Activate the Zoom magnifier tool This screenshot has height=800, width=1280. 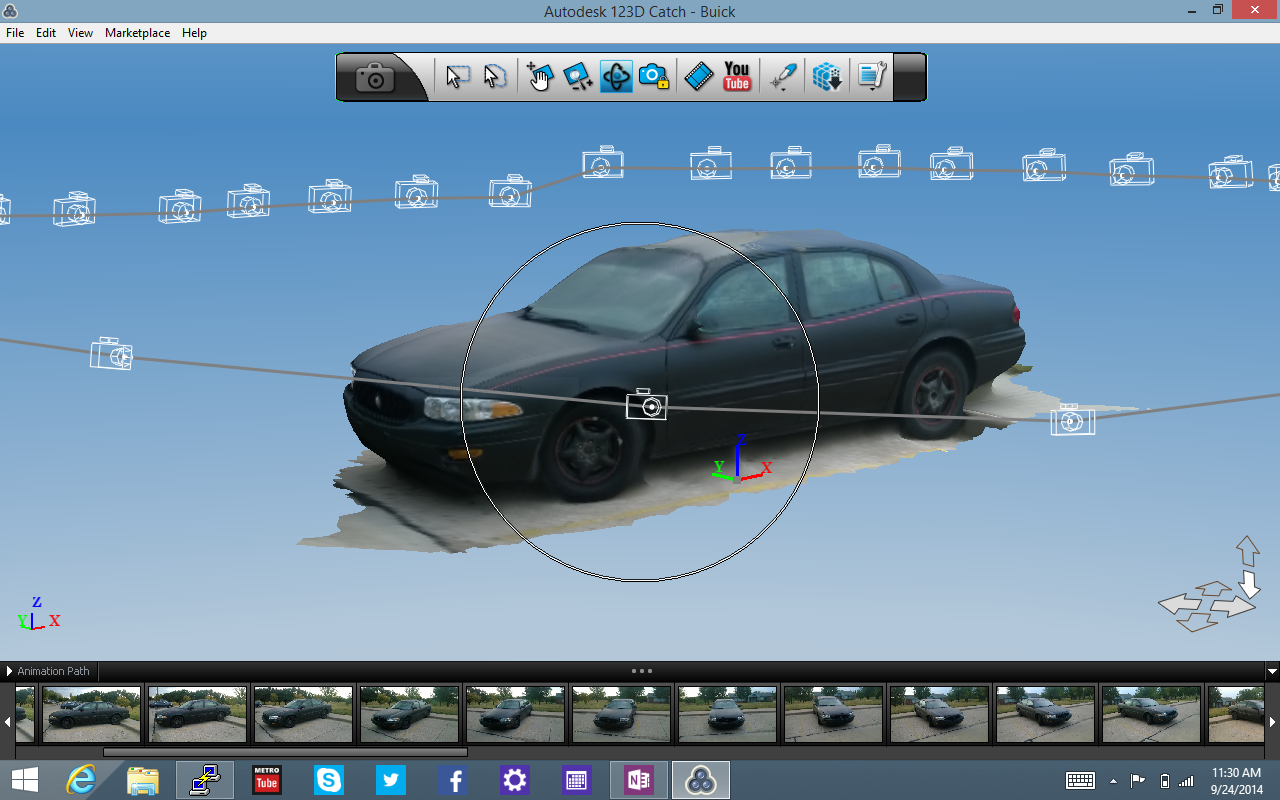[x=578, y=77]
